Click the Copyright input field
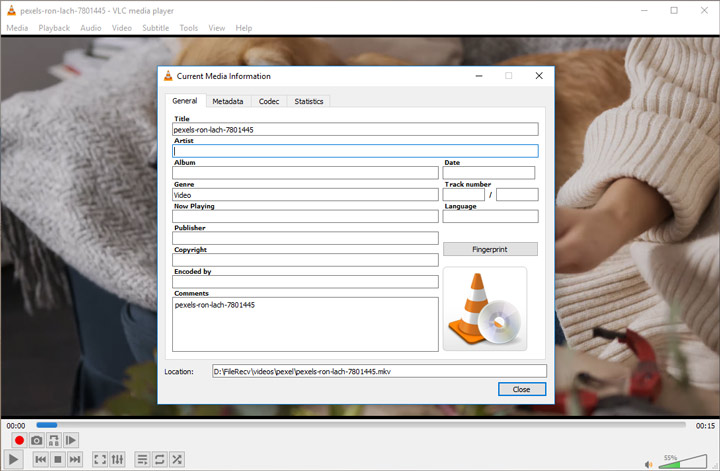 305,260
